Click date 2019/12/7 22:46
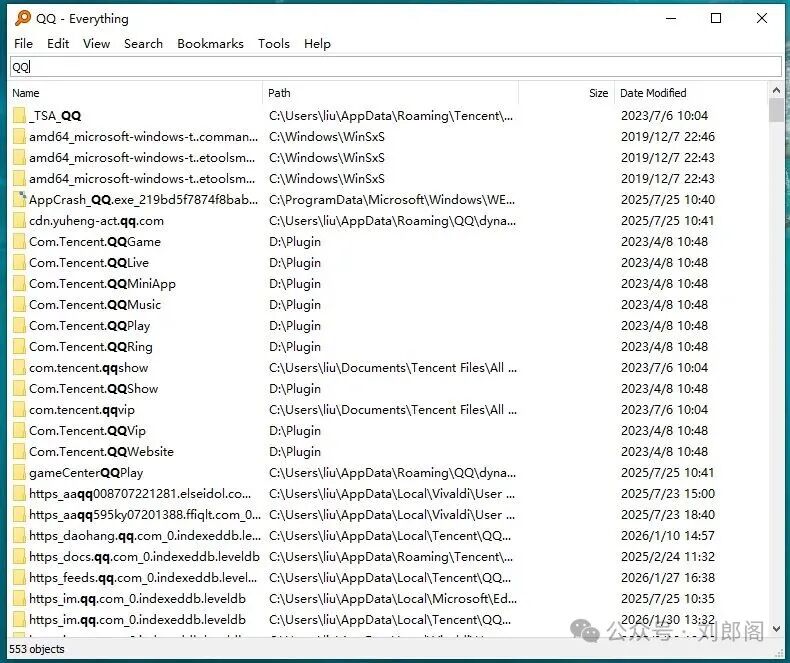 668,137
